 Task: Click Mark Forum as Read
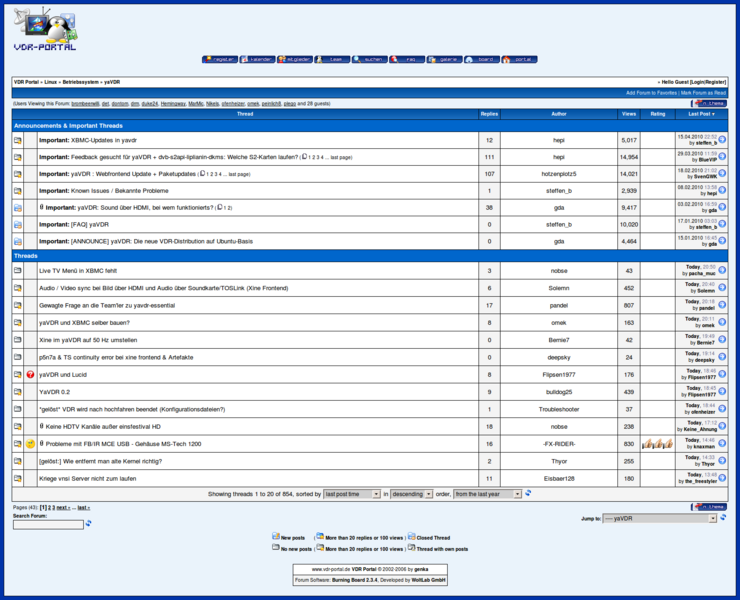[x=703, y=93]
